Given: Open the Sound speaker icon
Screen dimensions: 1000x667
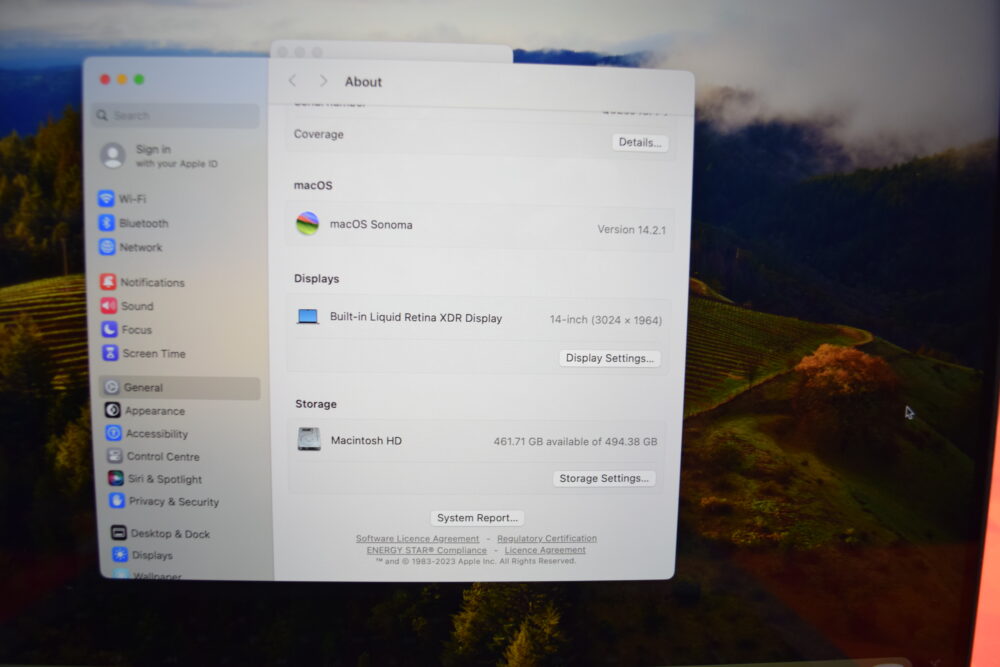Looking at the screenshot, I should [109, 305].
